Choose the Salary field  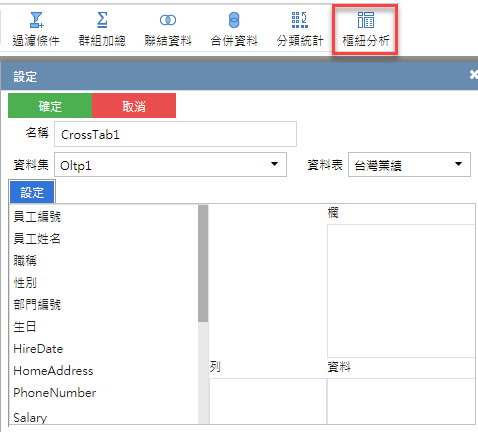104,417
